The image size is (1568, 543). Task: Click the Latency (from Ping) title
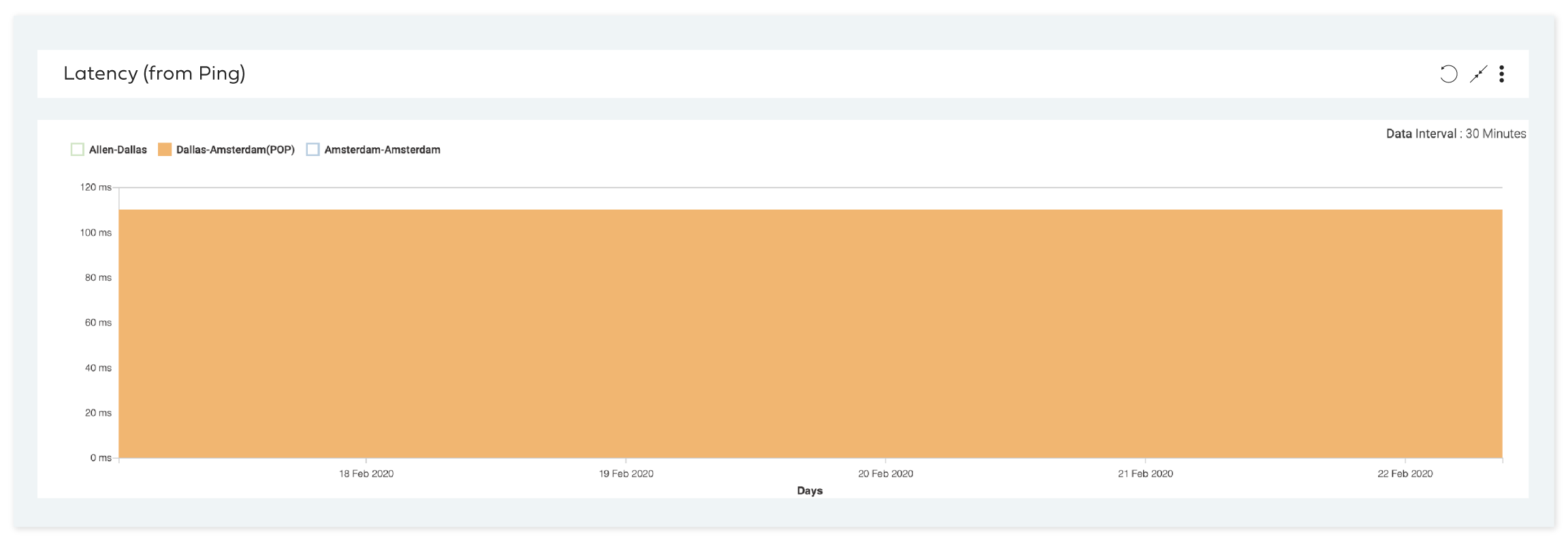coord(155,74)
